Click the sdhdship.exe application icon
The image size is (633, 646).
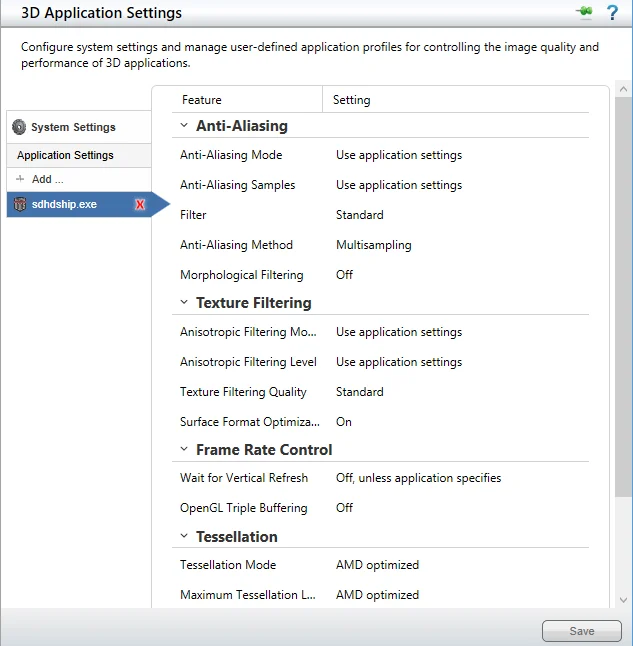point(20,204)
